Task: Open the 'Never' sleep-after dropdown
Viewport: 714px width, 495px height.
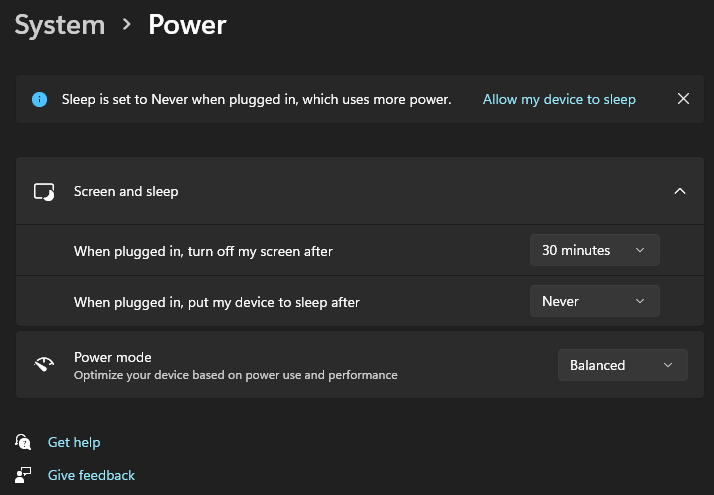Action: (x=595, y=301)
